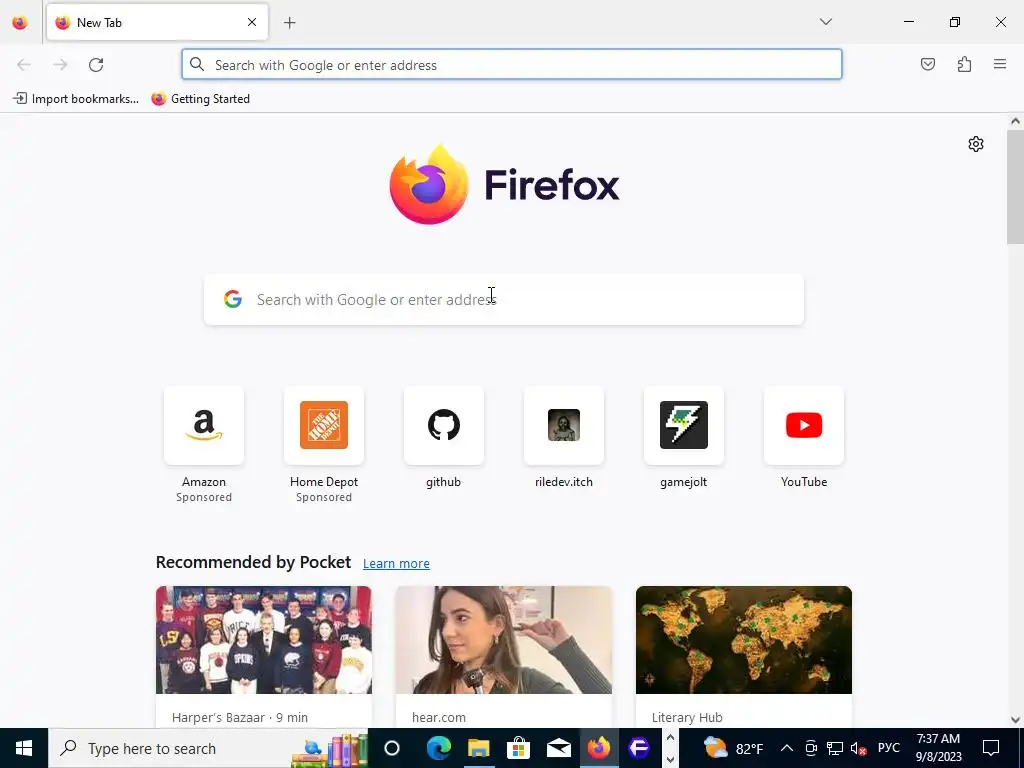This screenshot has height=768, width=1024.
Task: Open the hear.com story thumbnail
Action: click(504, 640)
